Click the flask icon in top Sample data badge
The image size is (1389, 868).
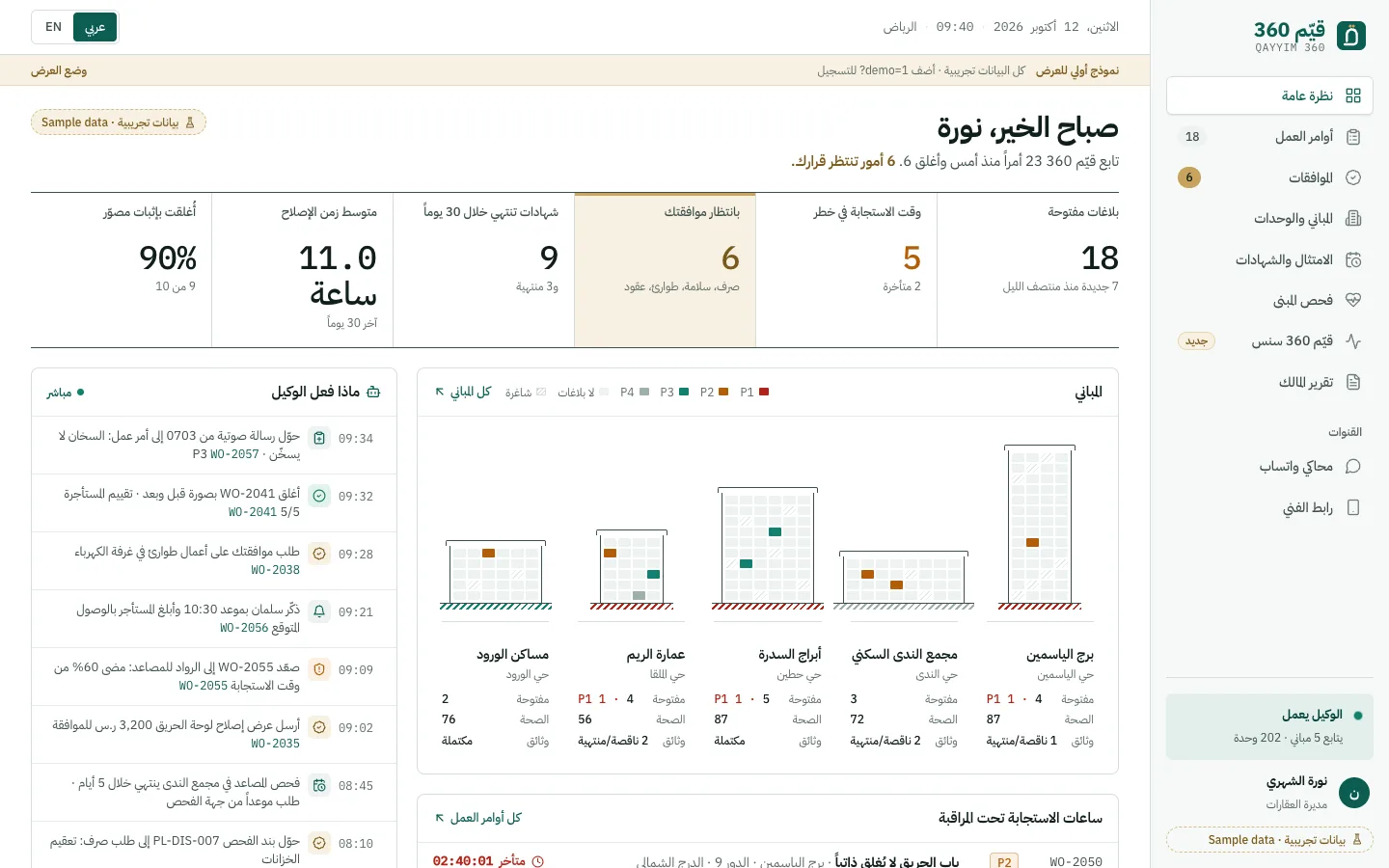[x=190, y=122]
